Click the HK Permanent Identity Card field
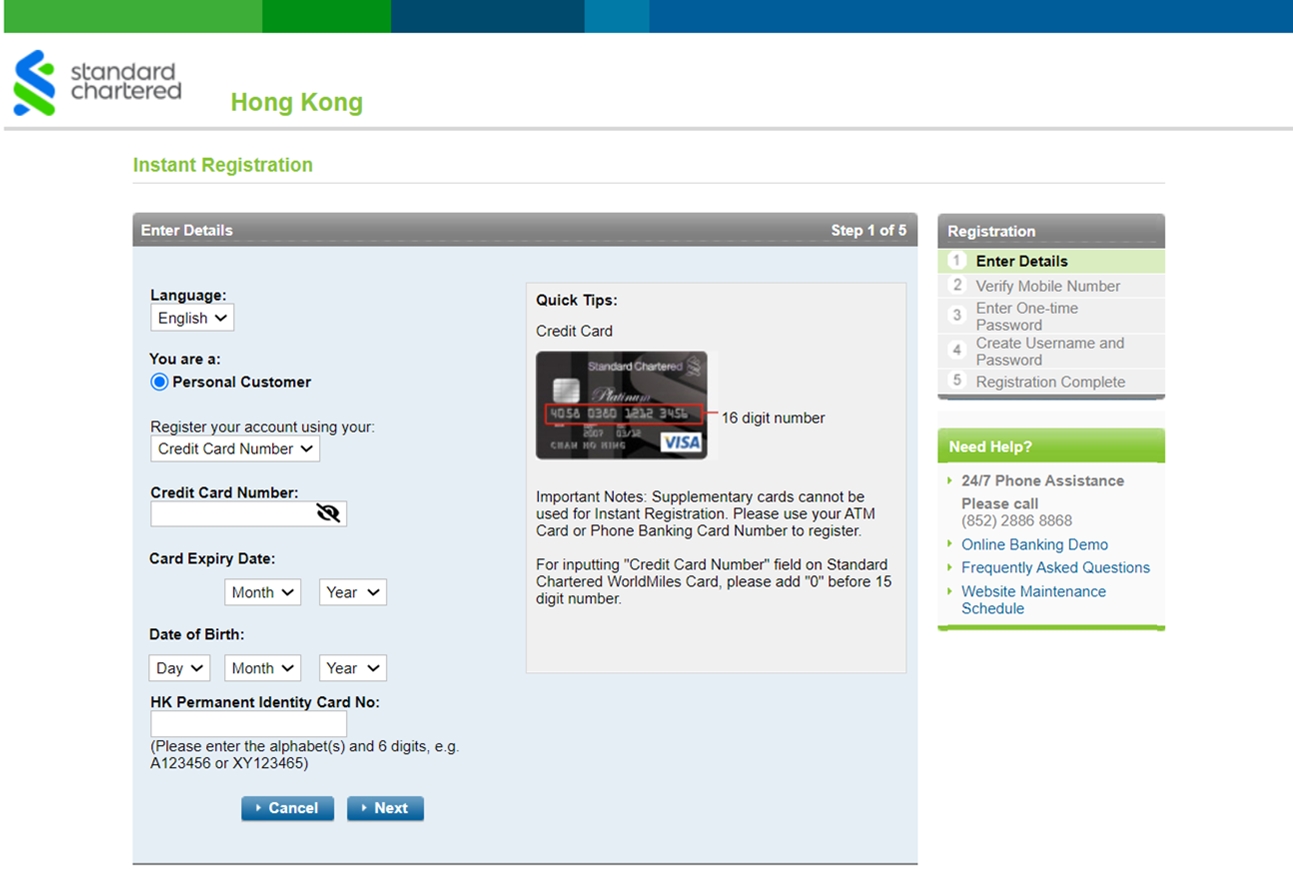Image resolution: width=1293 pixels, height=885 pixels. point(248,724)
